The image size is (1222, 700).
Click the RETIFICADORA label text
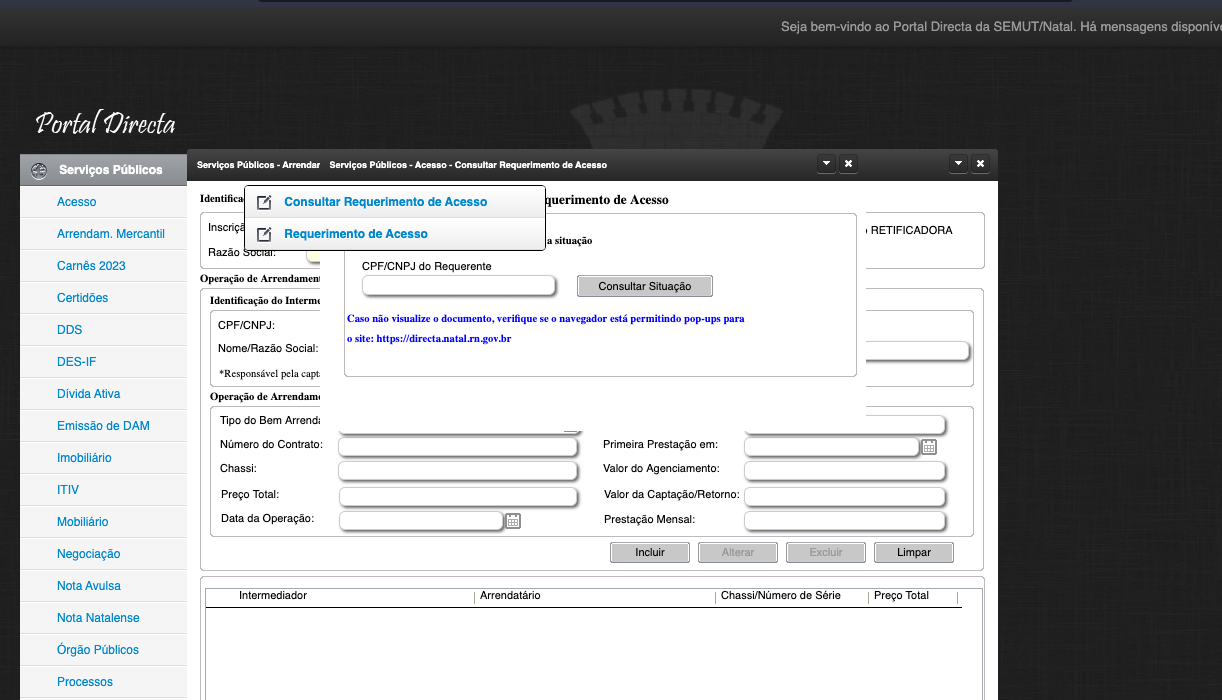pyautogui.click(x=912, y=231)
